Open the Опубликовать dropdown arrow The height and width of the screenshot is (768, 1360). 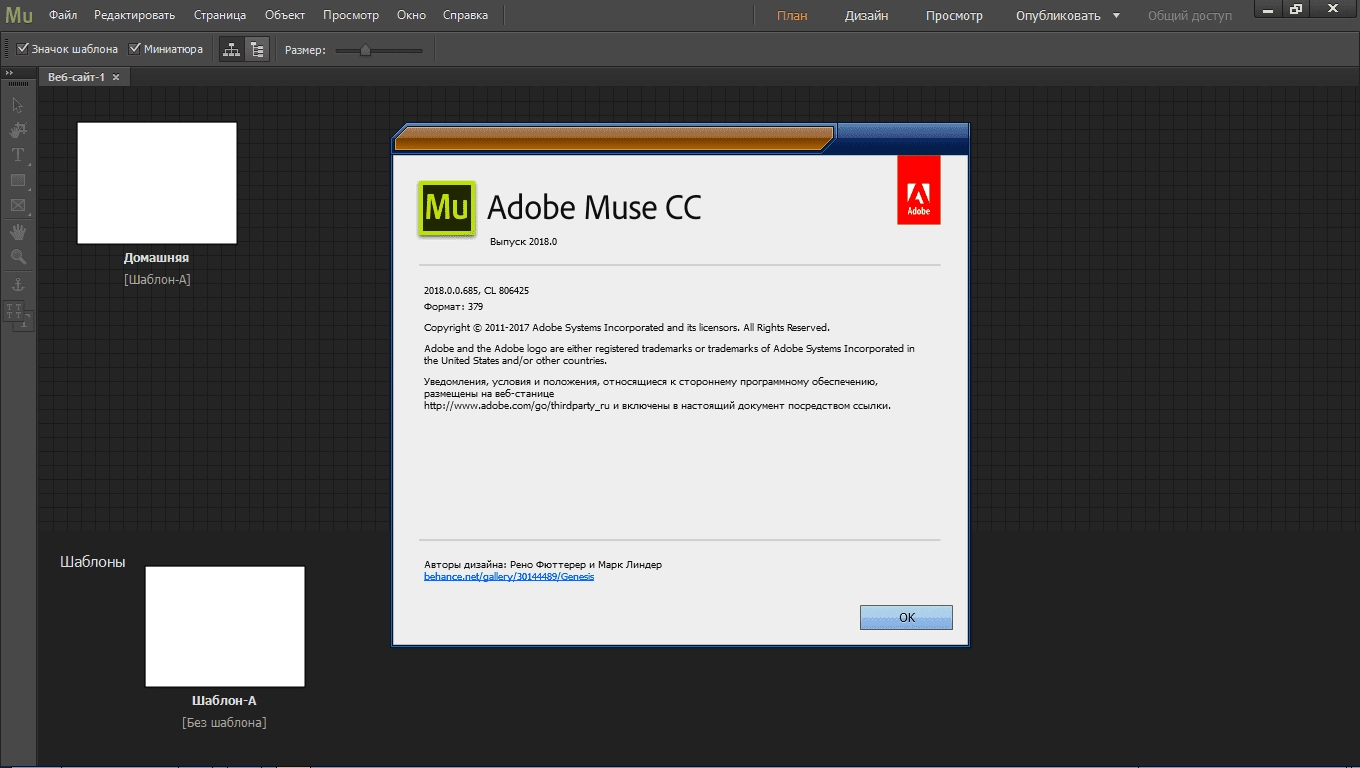click(x=1117, y=15)
